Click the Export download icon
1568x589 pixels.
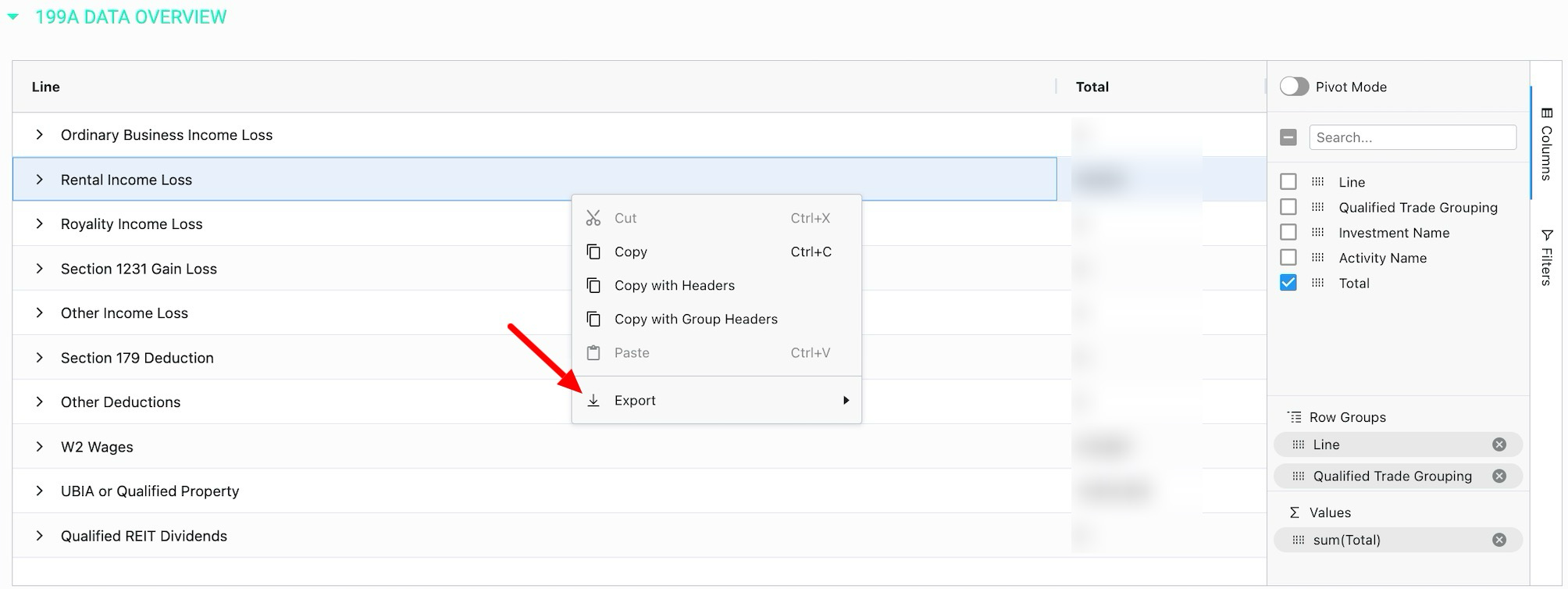[593, 401]
